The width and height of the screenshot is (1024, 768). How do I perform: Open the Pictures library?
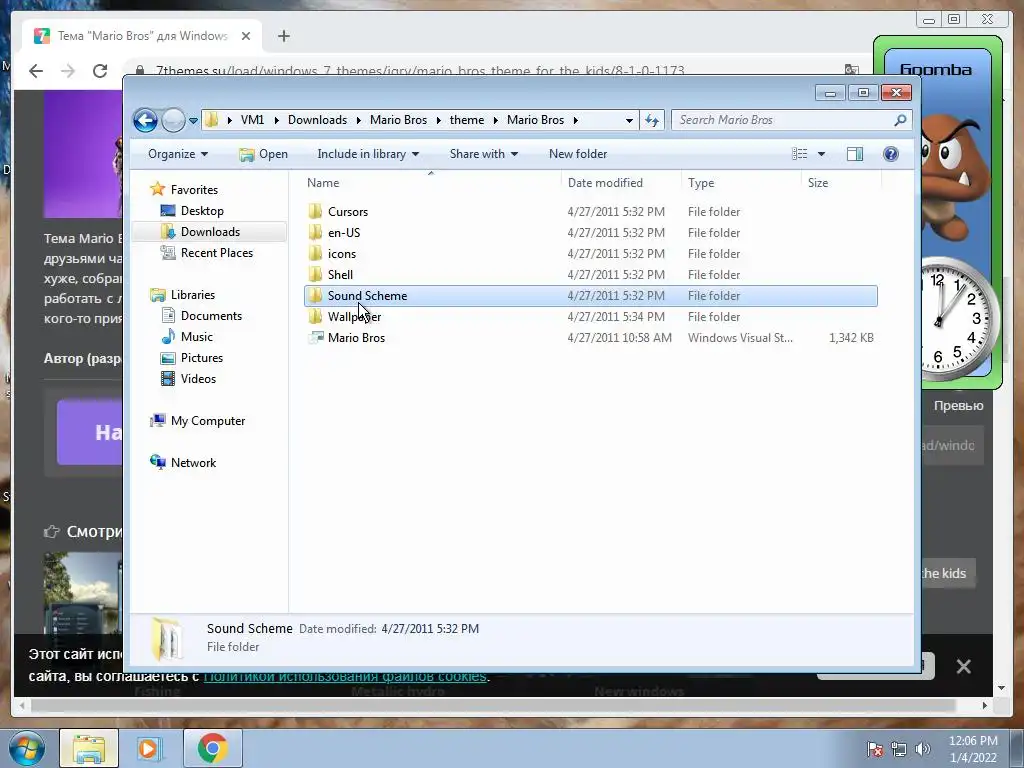[202, 357]
